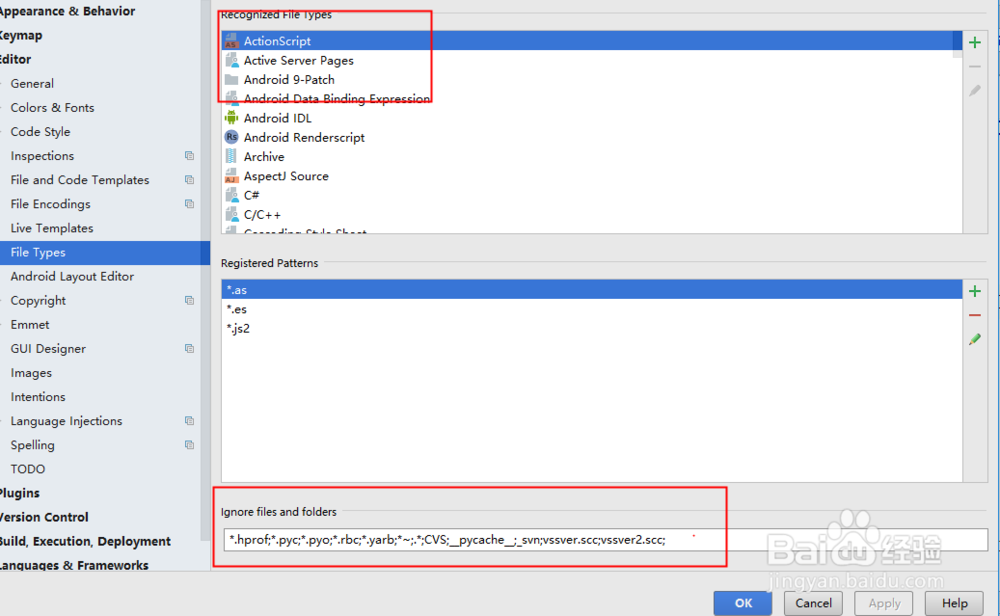Viewport: 1000px width, 616px height.
Task: Remove the selected *.as pattern
Action: (x=975, y=315)
